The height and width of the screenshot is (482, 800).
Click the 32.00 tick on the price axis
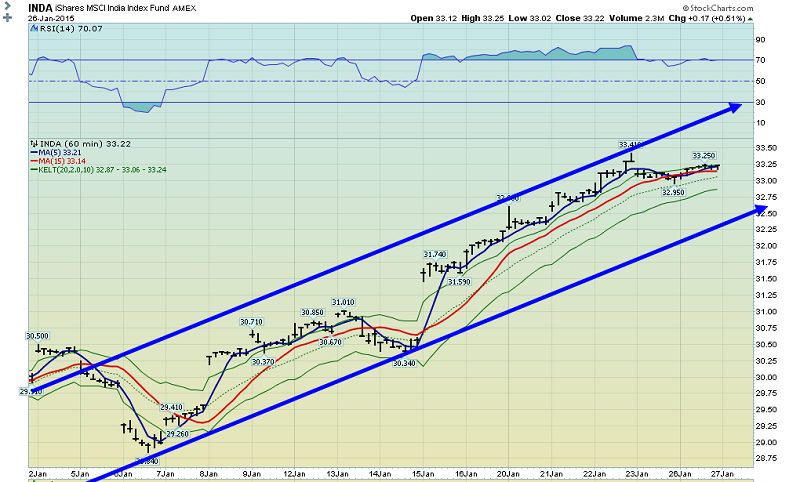point(766,246)
